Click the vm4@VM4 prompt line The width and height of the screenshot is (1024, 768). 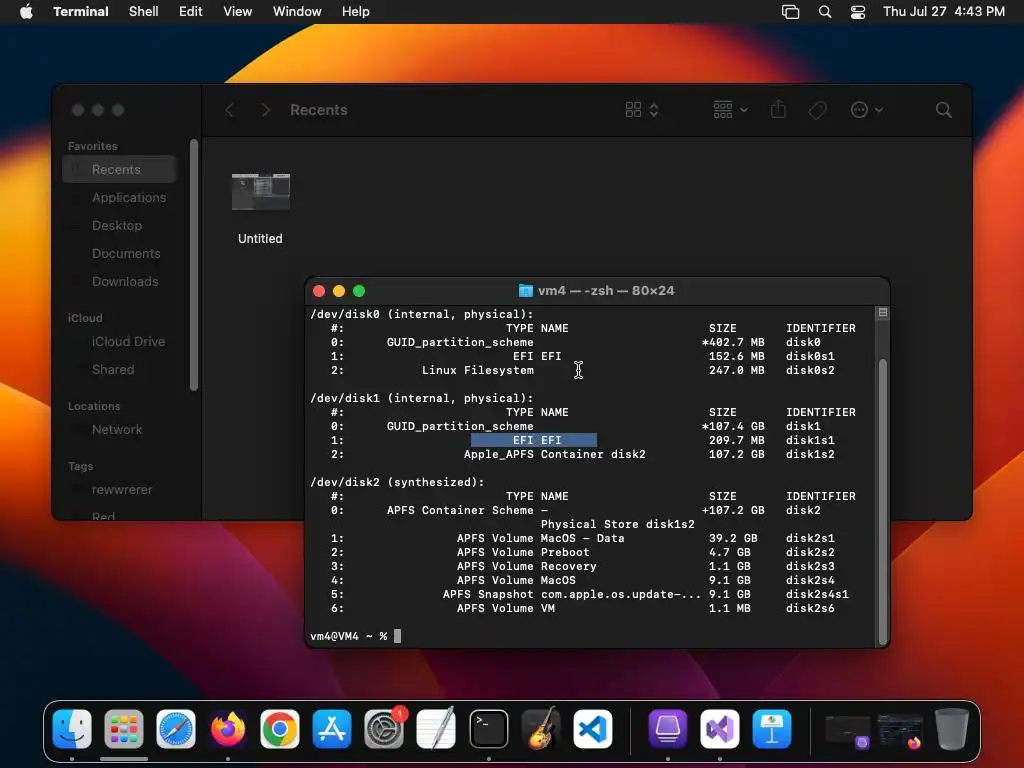(355, 636)
